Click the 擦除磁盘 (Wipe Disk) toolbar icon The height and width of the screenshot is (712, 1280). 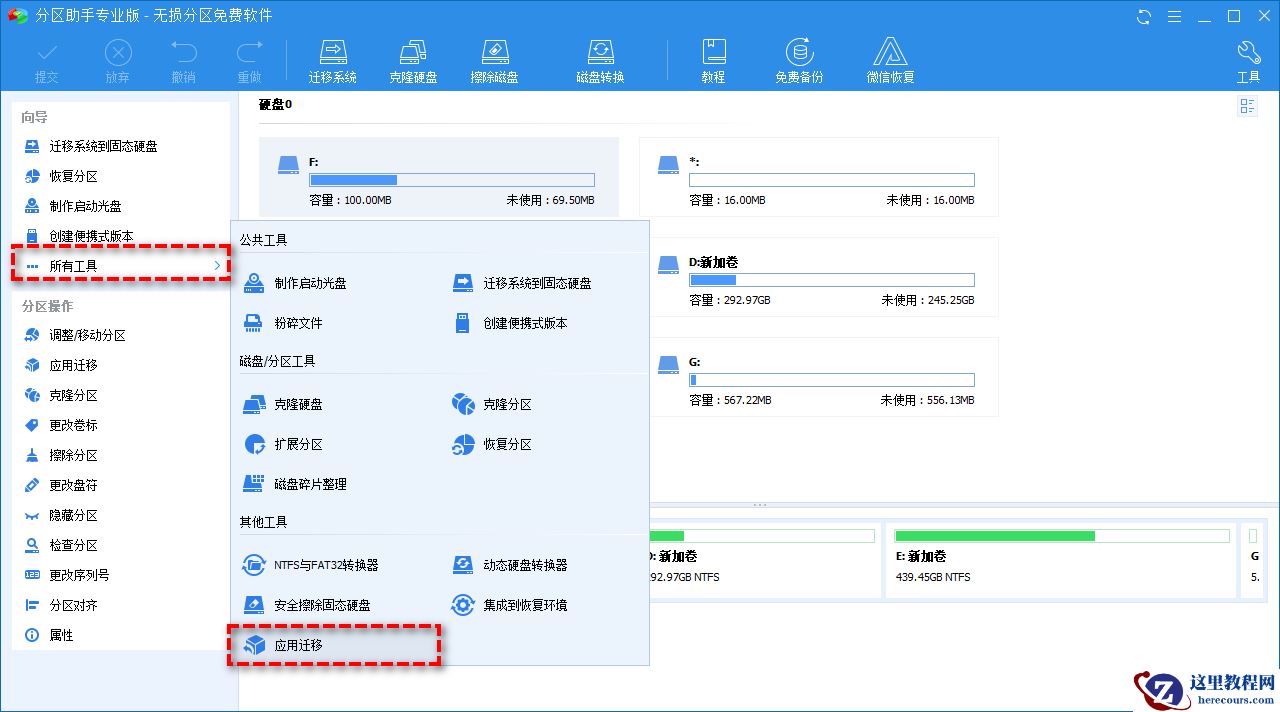[494, 57]
